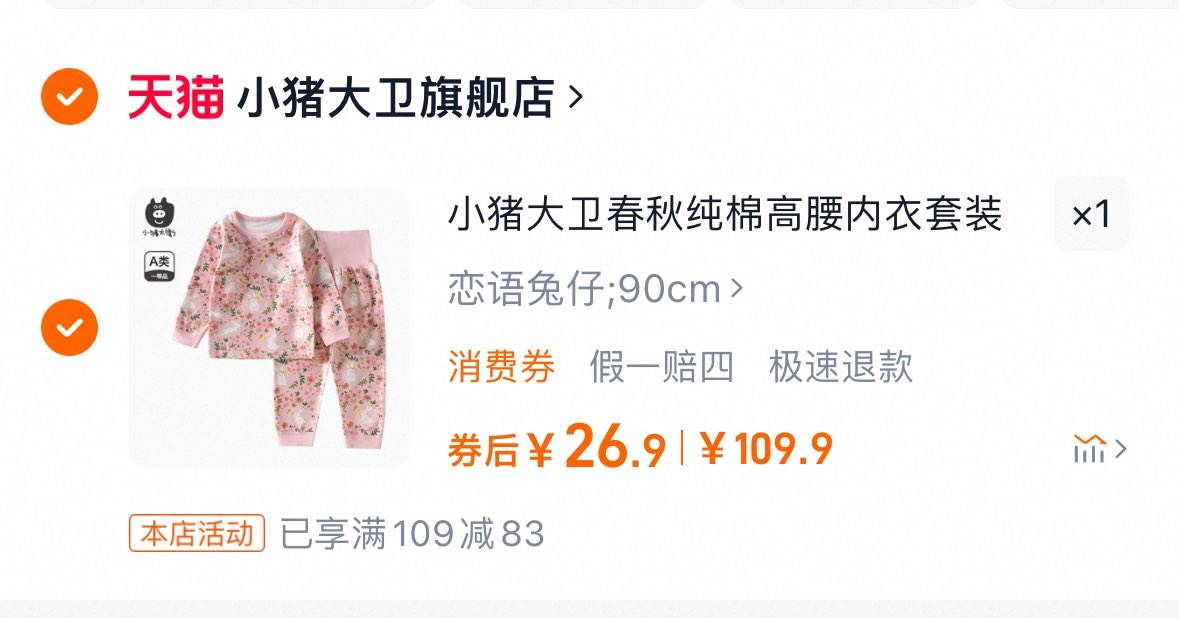Uncheck the 小猪大卫旗舰店 store checkbox
The image size is (1179, 618).
pyautogui.click(x=69, y=96)
